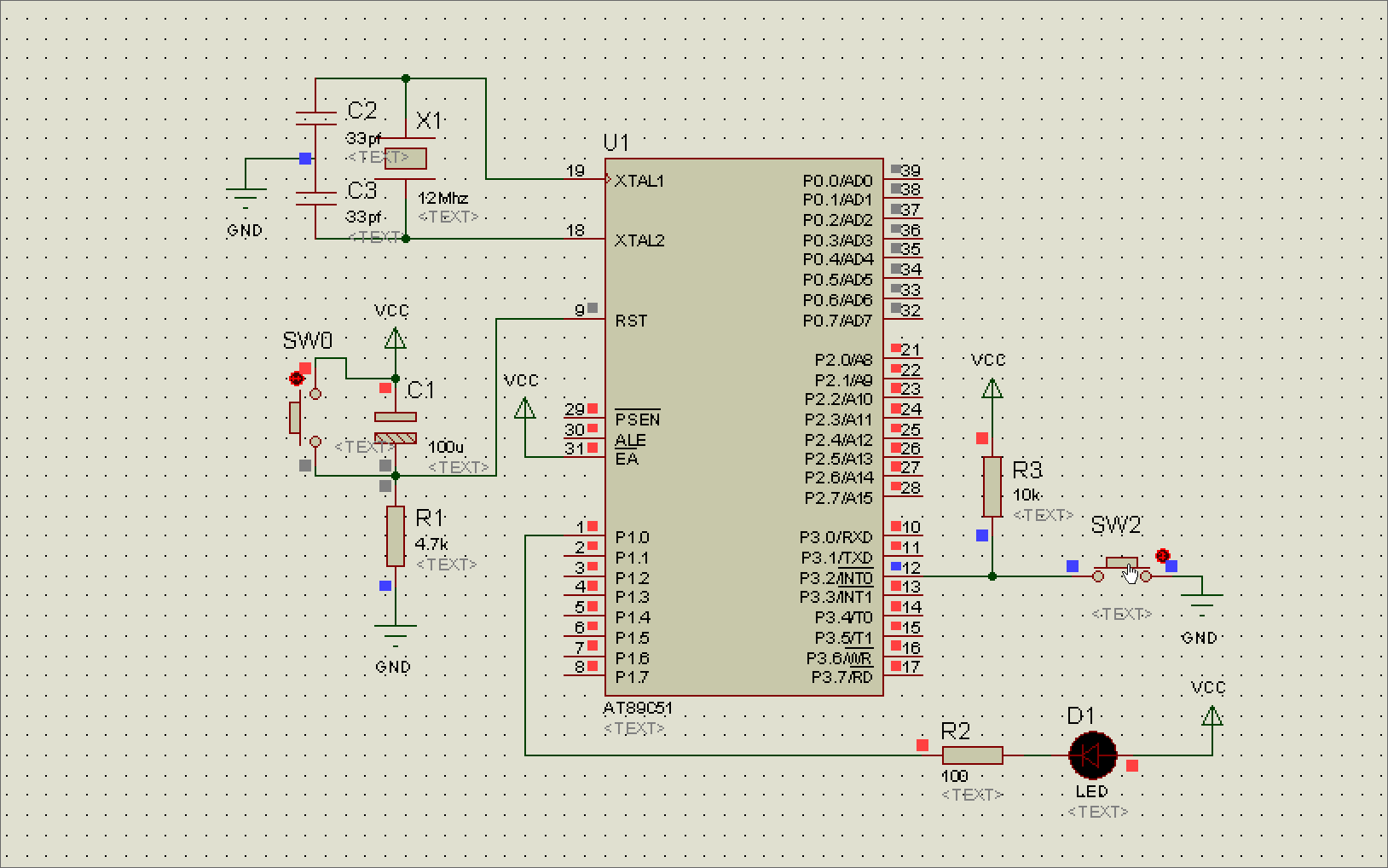This screenshot has width=1388, height=868.
Task: Click pin number 39 on U1
Action: coord(911,171)
